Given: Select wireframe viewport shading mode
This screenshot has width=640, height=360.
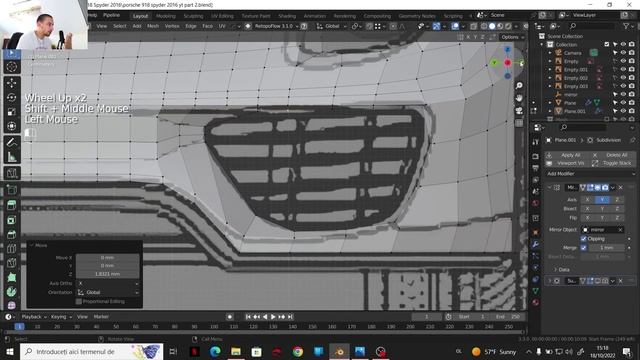Looking at the screenshot, I should 484,26.
